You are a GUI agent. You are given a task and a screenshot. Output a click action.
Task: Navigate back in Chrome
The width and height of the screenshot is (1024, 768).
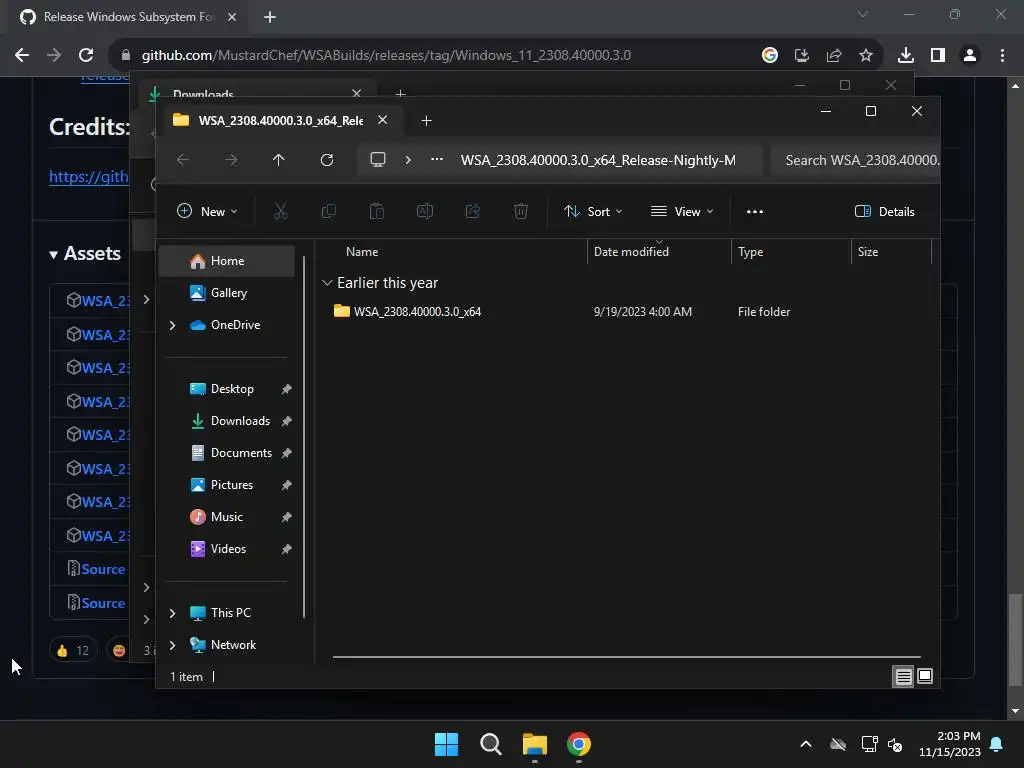click(22, 56)
